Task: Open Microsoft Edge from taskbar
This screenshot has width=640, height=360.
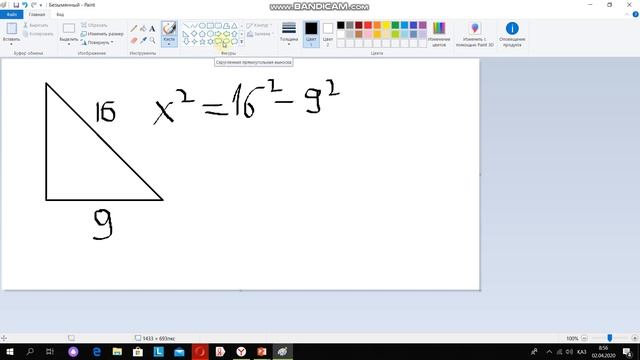Action: 96,351
